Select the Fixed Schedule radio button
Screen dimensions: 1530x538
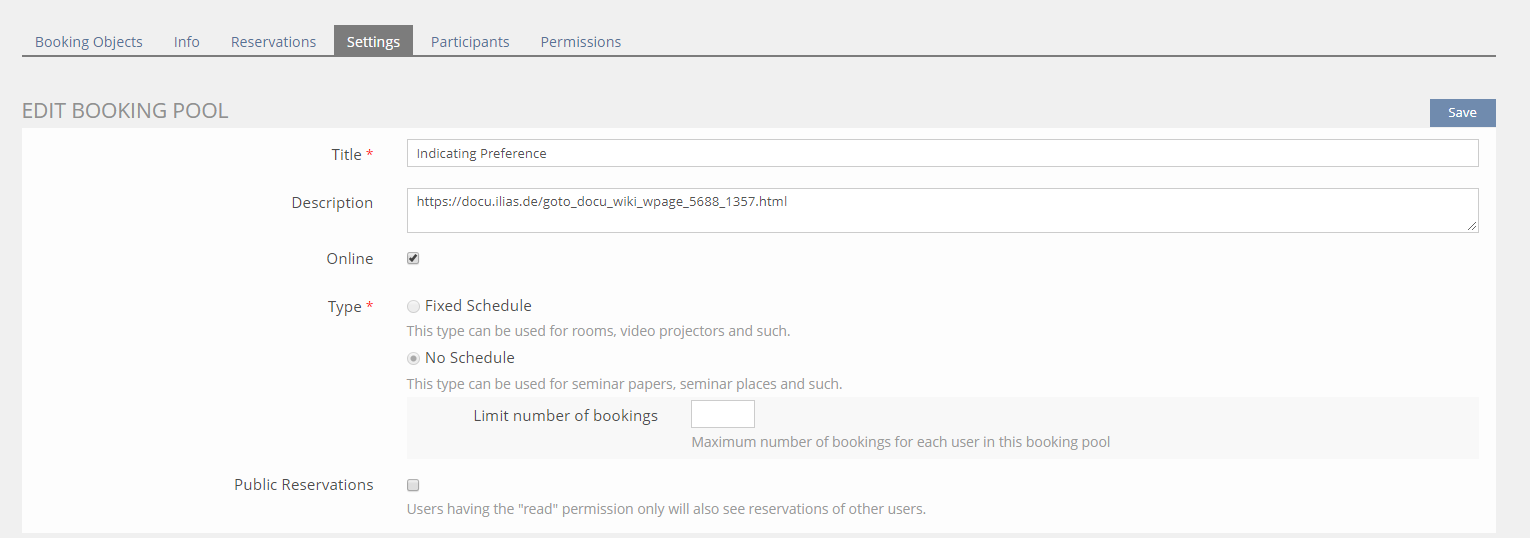[413, 306]
